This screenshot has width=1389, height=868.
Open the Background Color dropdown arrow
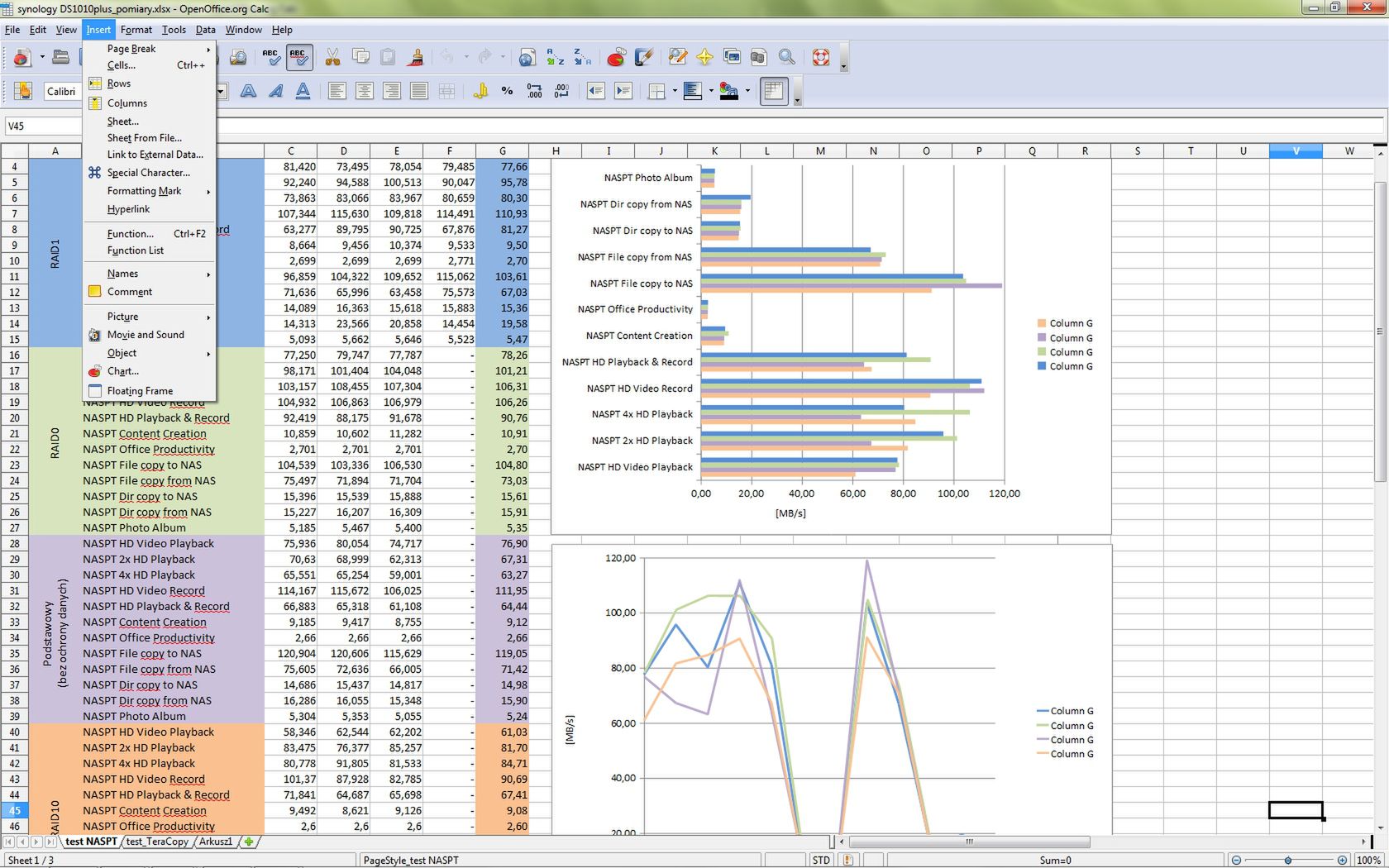tap(711, 91)
